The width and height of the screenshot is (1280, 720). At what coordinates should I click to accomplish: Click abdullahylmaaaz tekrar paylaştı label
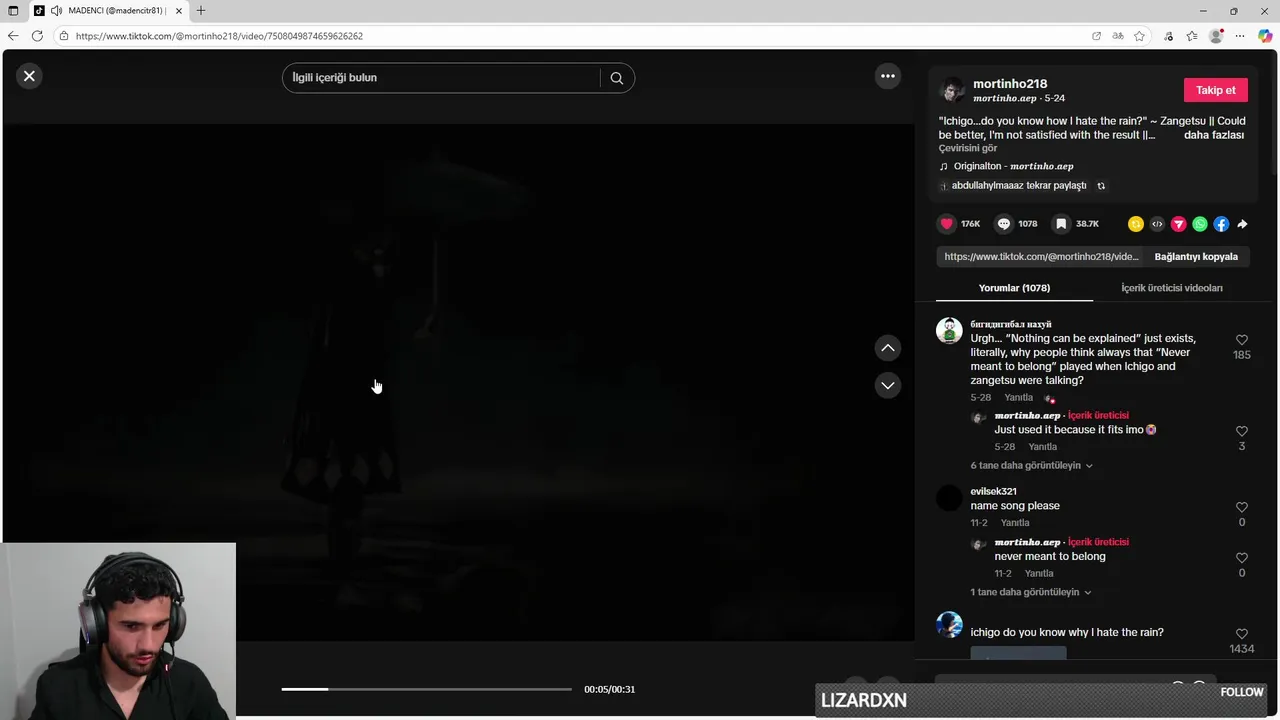coord(1018,186)
